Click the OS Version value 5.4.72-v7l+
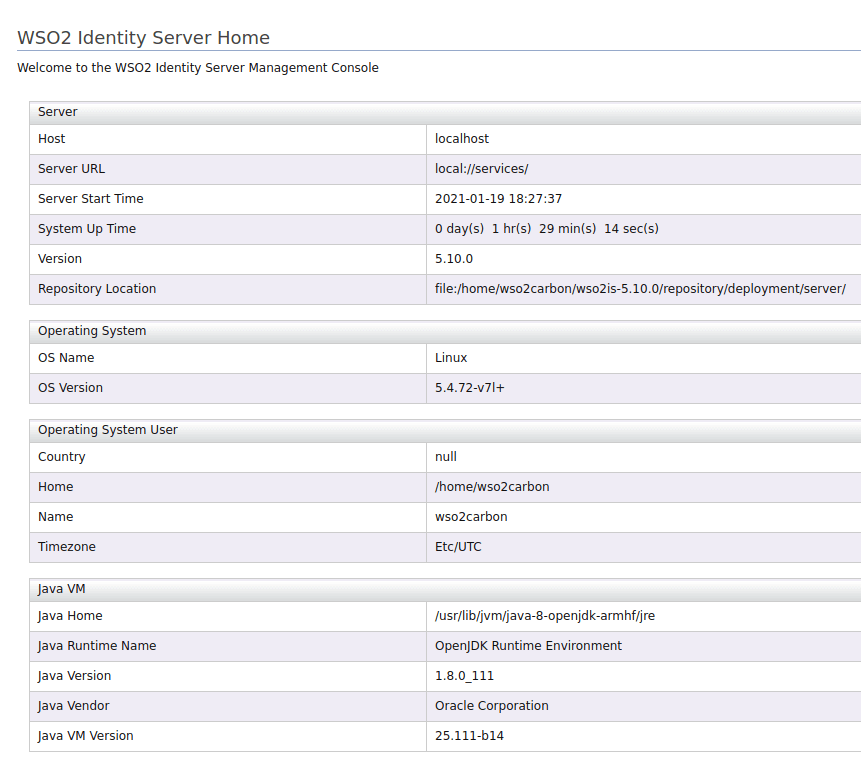 click(470, 388)
